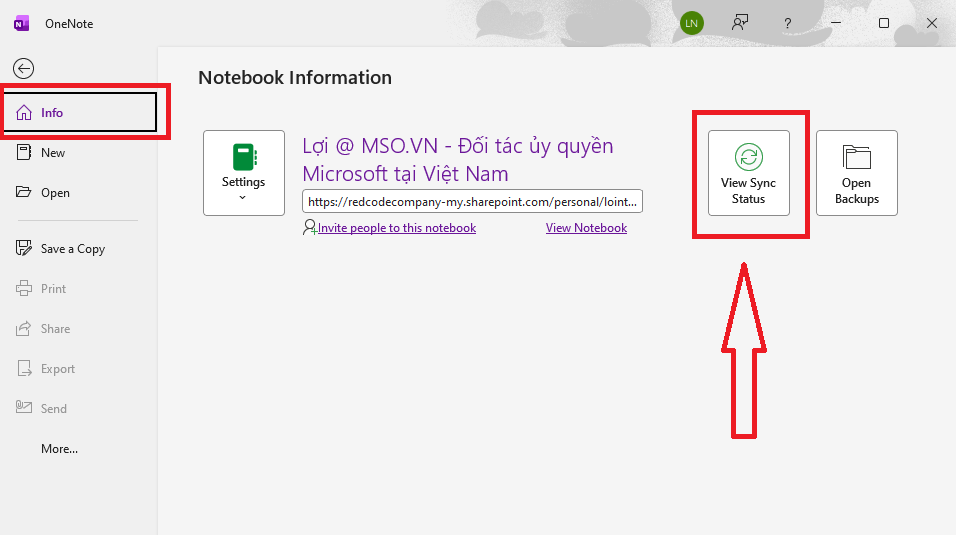Choose Open from the left menu
956x535 pixels.
(x=78, y=193)
